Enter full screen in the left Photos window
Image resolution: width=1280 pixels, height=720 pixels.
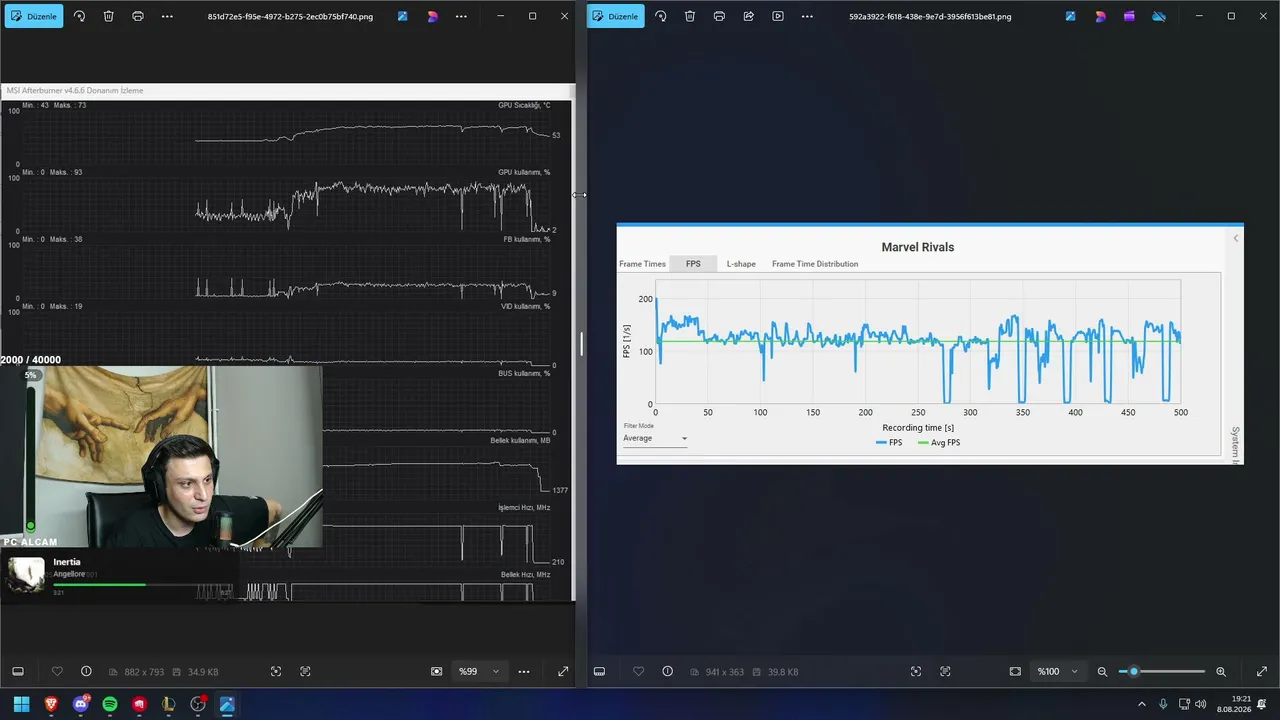point(563,672)
